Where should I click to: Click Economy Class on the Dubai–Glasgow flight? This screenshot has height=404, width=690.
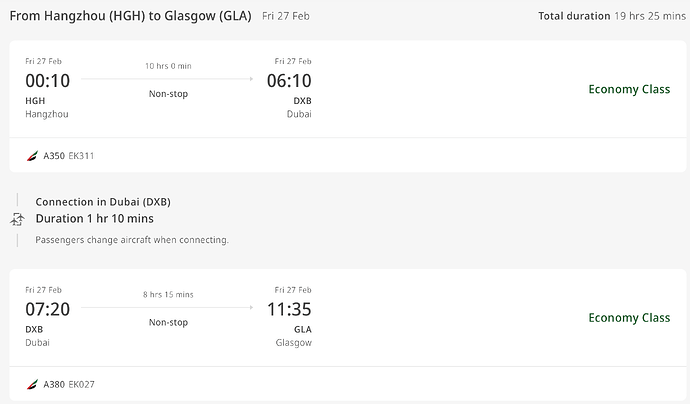click(628, 318)
